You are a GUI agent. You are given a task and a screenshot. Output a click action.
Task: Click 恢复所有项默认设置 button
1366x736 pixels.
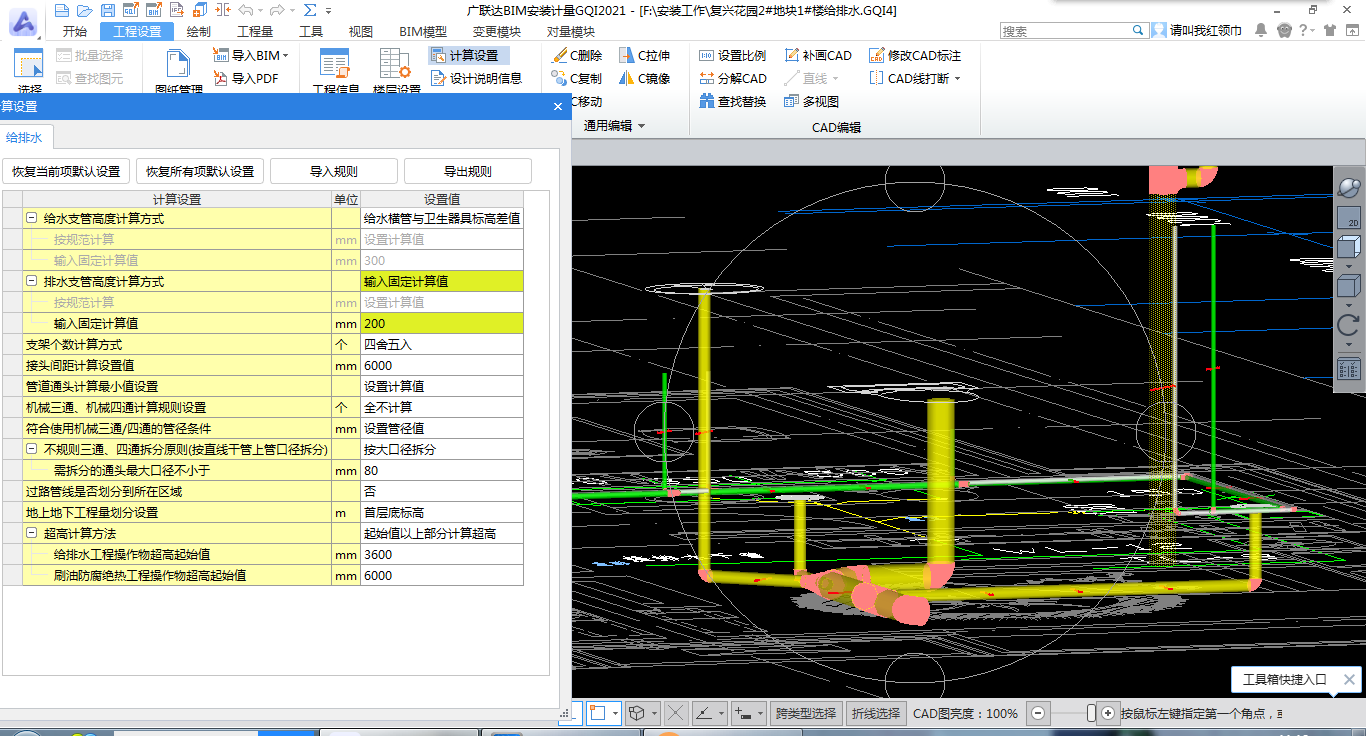tap(200, 171)
